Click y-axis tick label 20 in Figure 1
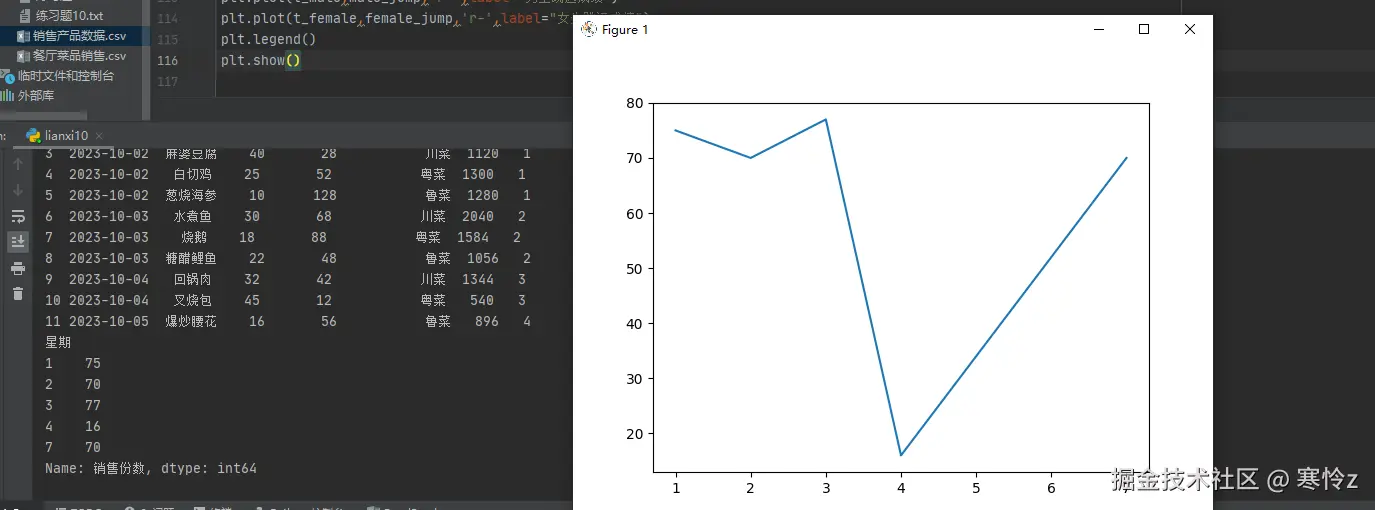 point(635,434)
